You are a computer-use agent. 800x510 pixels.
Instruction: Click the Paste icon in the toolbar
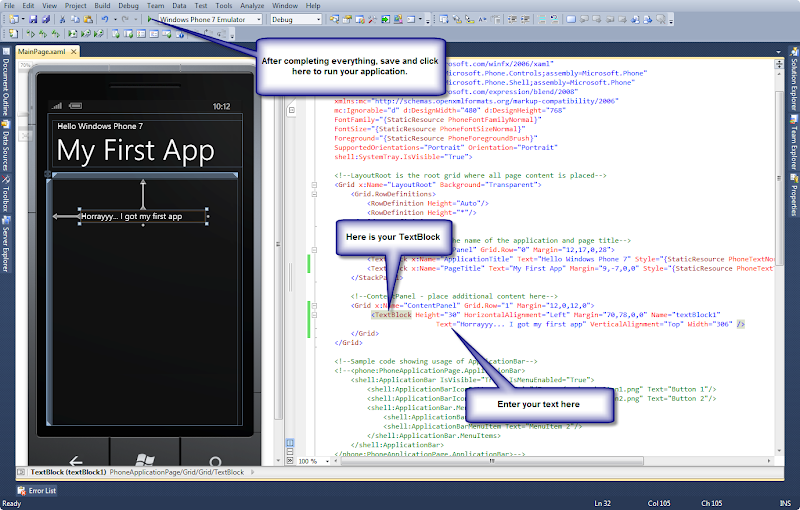(x=87, y=19)
